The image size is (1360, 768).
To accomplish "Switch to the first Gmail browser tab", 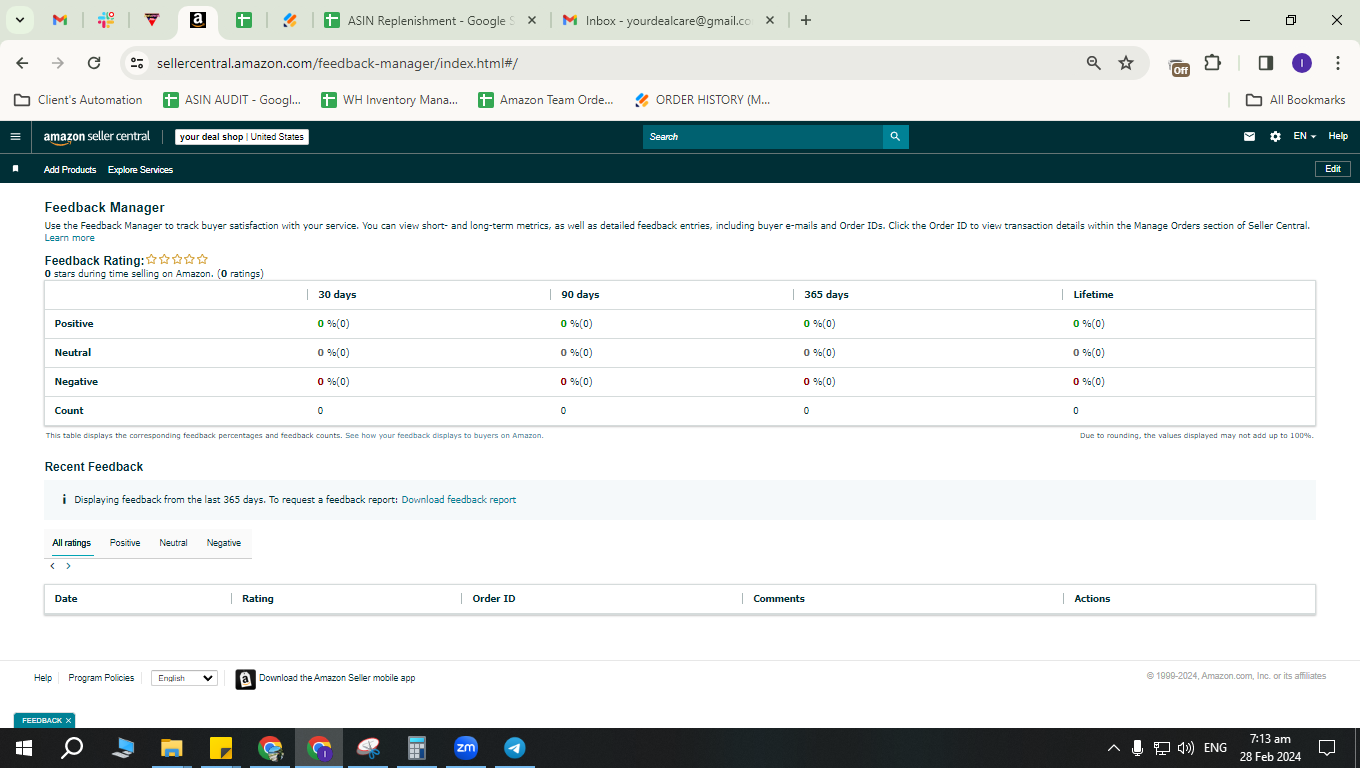I will click(x=59, y=20).
